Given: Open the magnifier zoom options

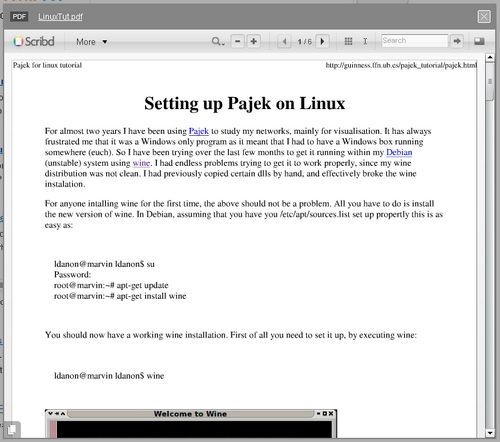Looking at the screenshot, I should tap(218, 41).
